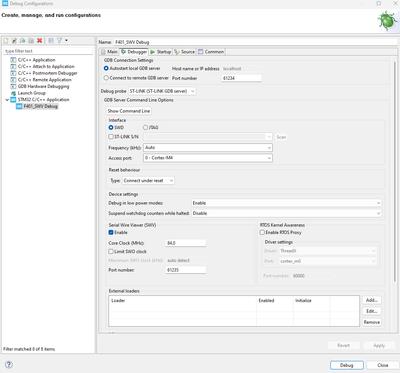Click the Core Clock (MHz) field
This screenshot has width=400, height=373.
[x=186, y=243]
